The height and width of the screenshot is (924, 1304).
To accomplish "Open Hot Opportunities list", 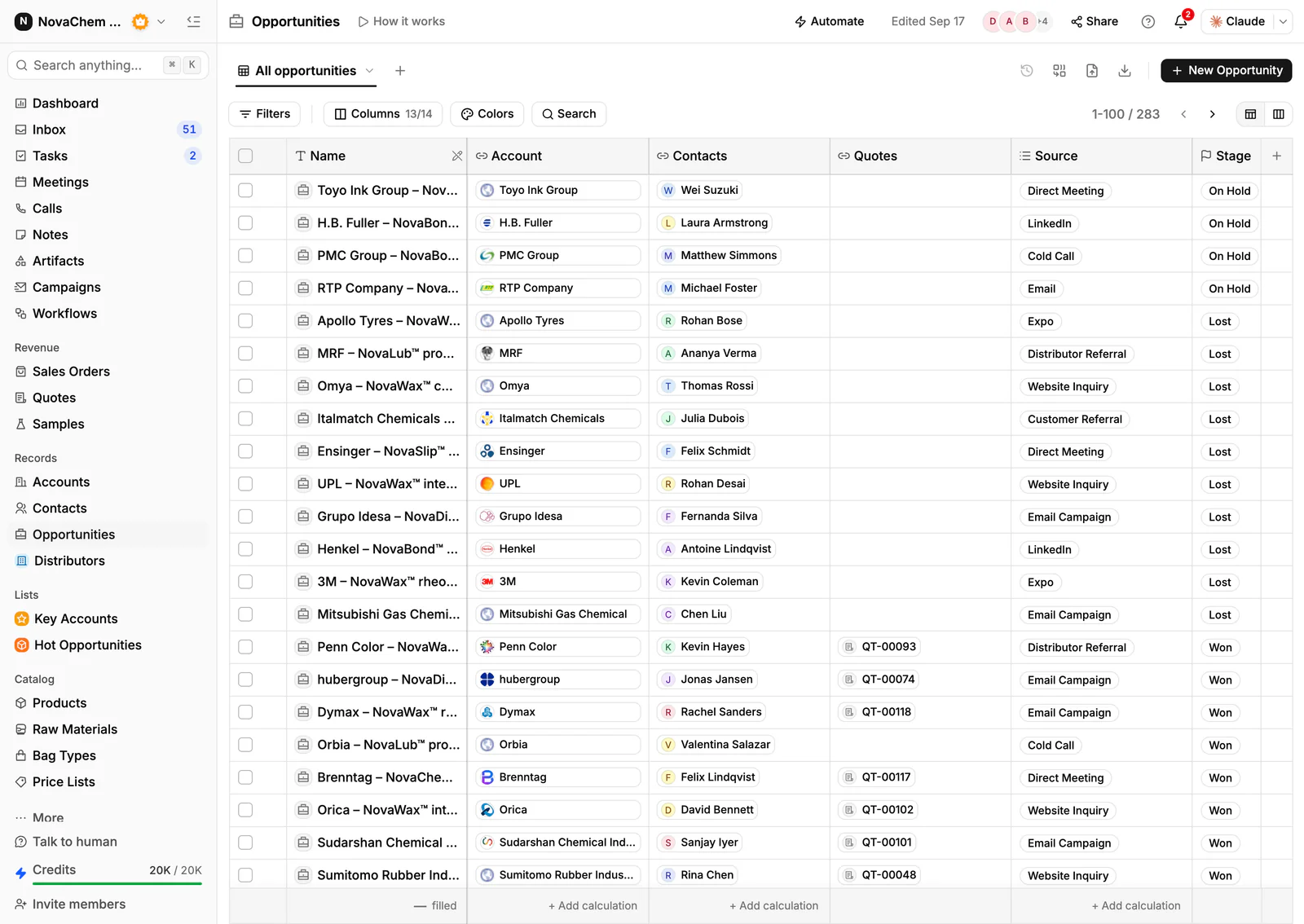I will tap(108, 645).
